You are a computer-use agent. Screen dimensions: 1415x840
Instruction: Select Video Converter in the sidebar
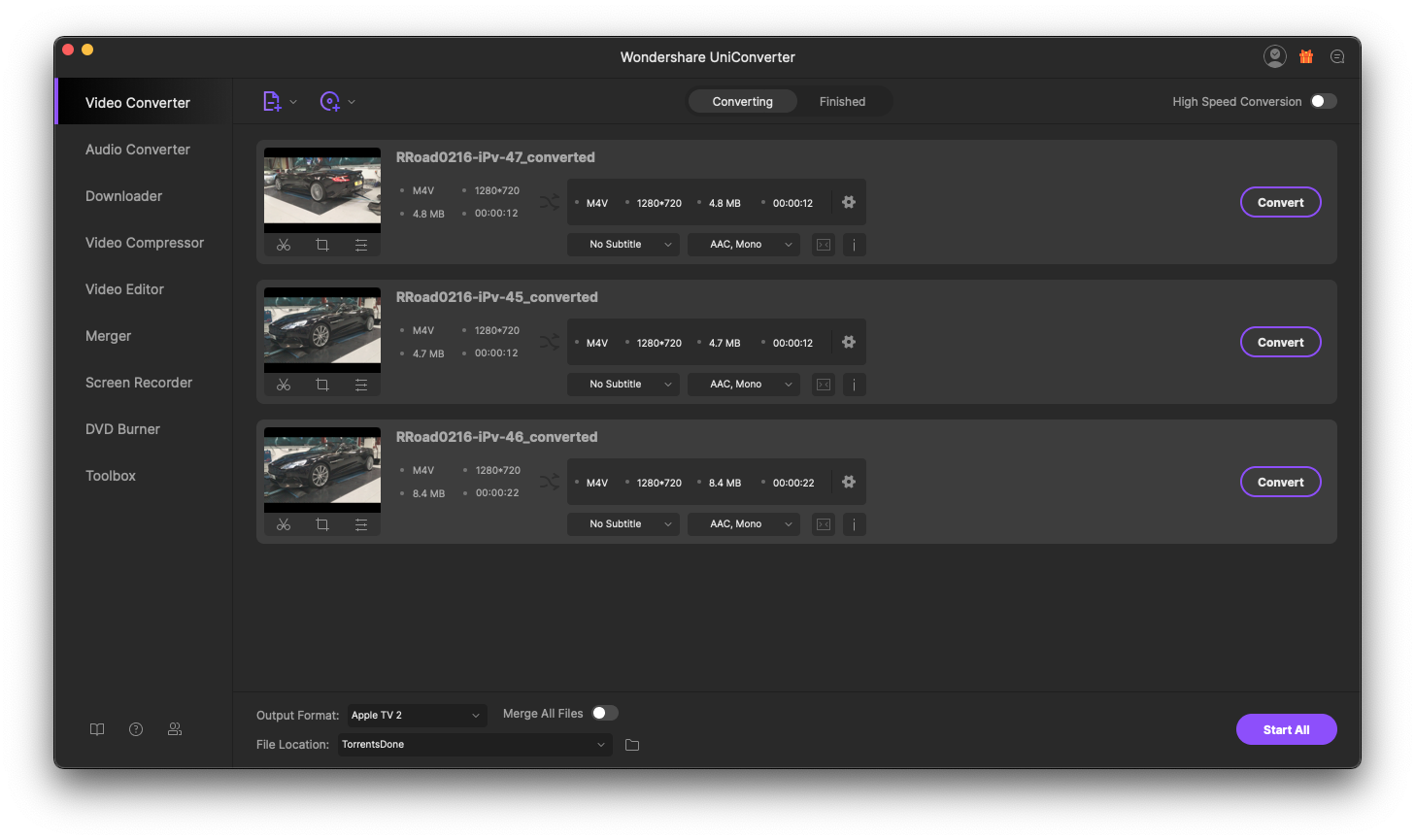144,102
